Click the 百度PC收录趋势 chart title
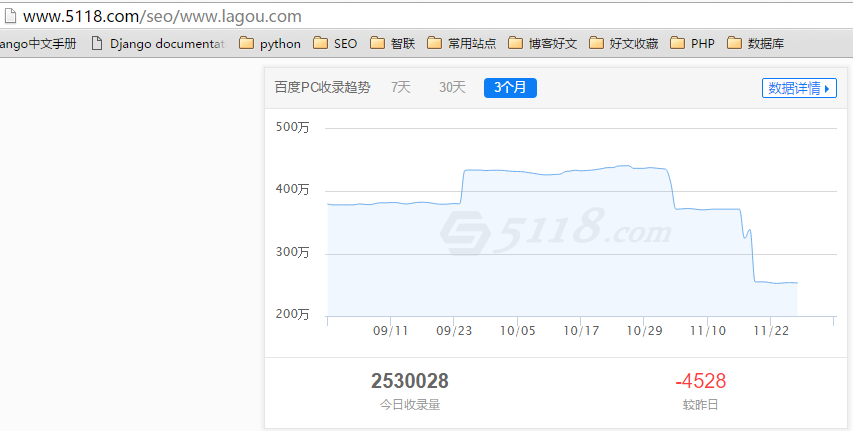Screen dimensions: 853x431 point(322,88)
